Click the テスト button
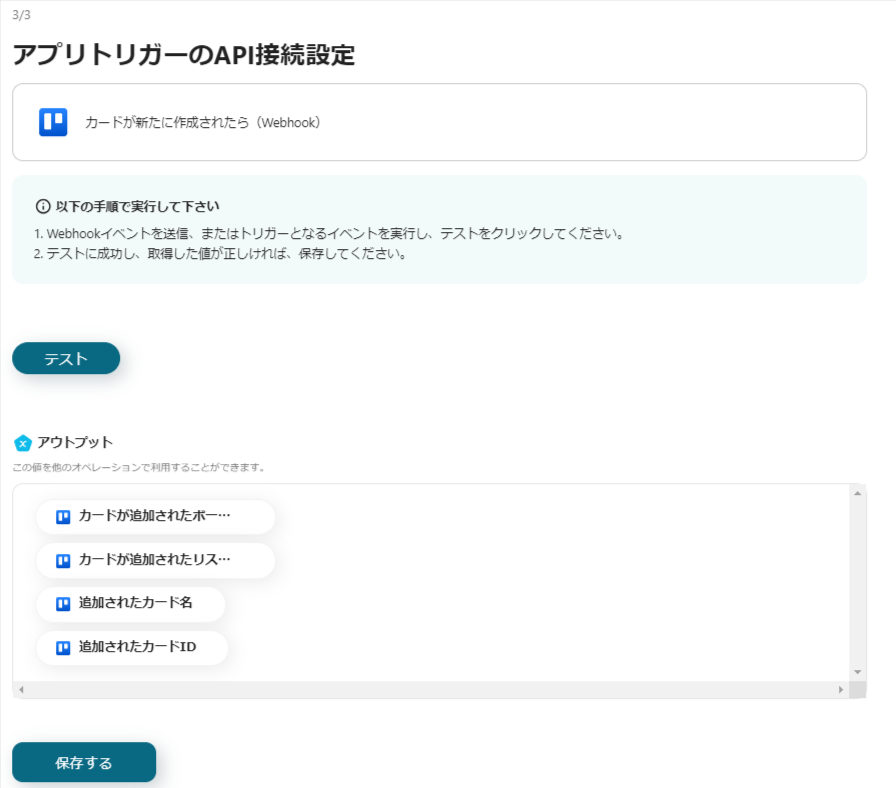This screenshot has height=788, width=896. (x=66, y=358)
